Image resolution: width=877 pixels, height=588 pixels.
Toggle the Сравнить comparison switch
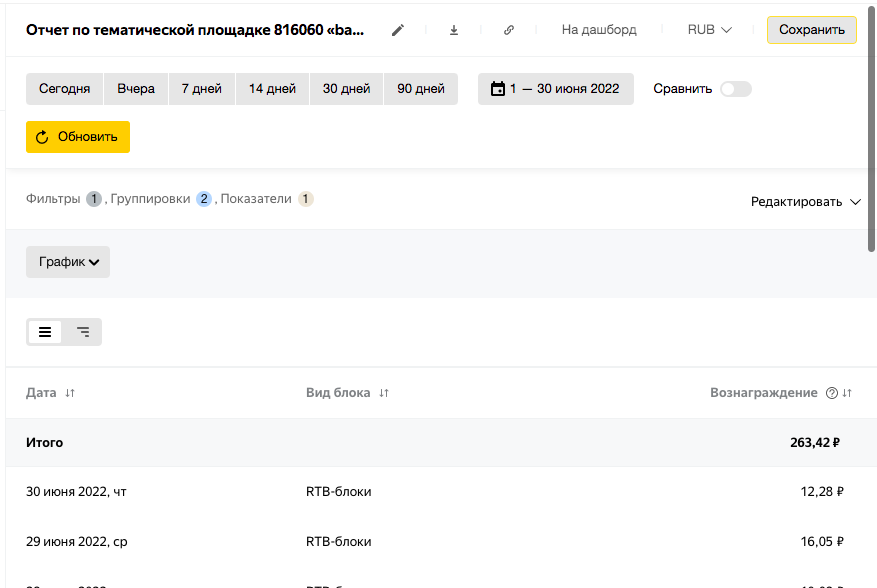[735, 89]
